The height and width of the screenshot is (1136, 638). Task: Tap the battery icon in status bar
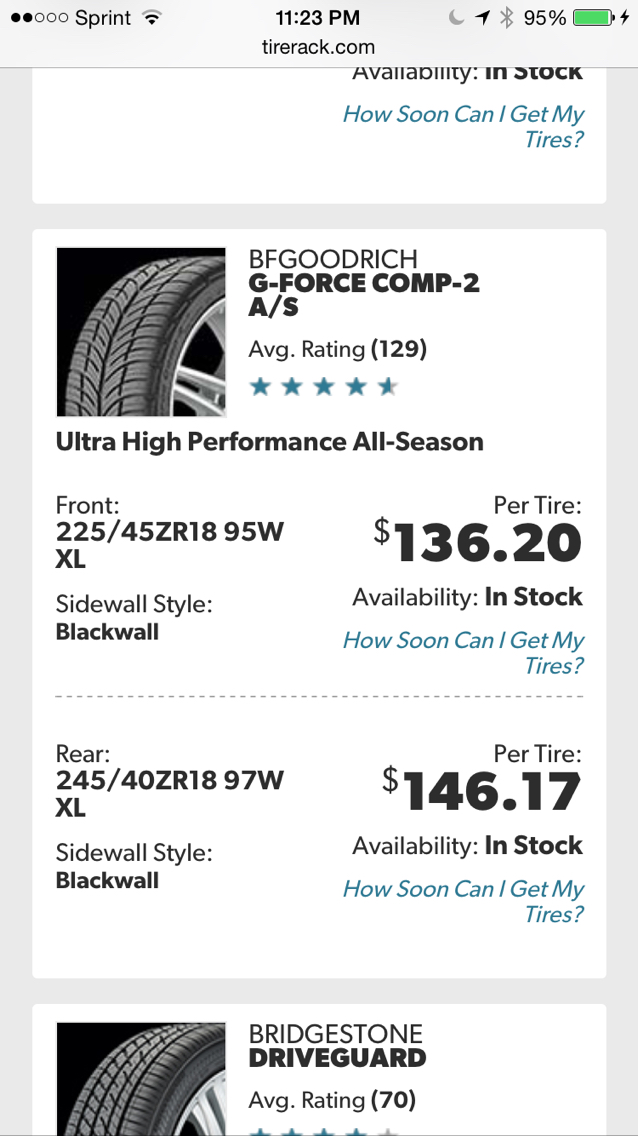point(594,18)
